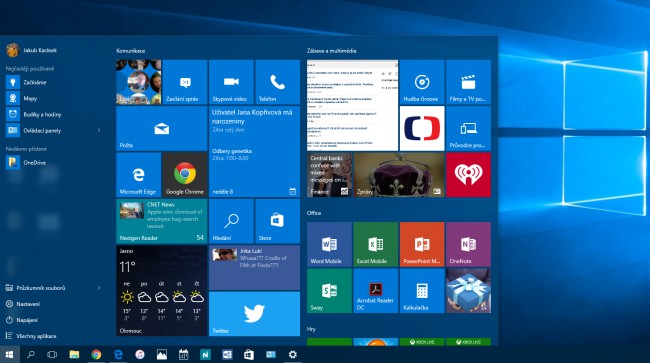Open the People tile with contact photos
The width and height of the screenshot is (650, 363).
pos(138,82)
